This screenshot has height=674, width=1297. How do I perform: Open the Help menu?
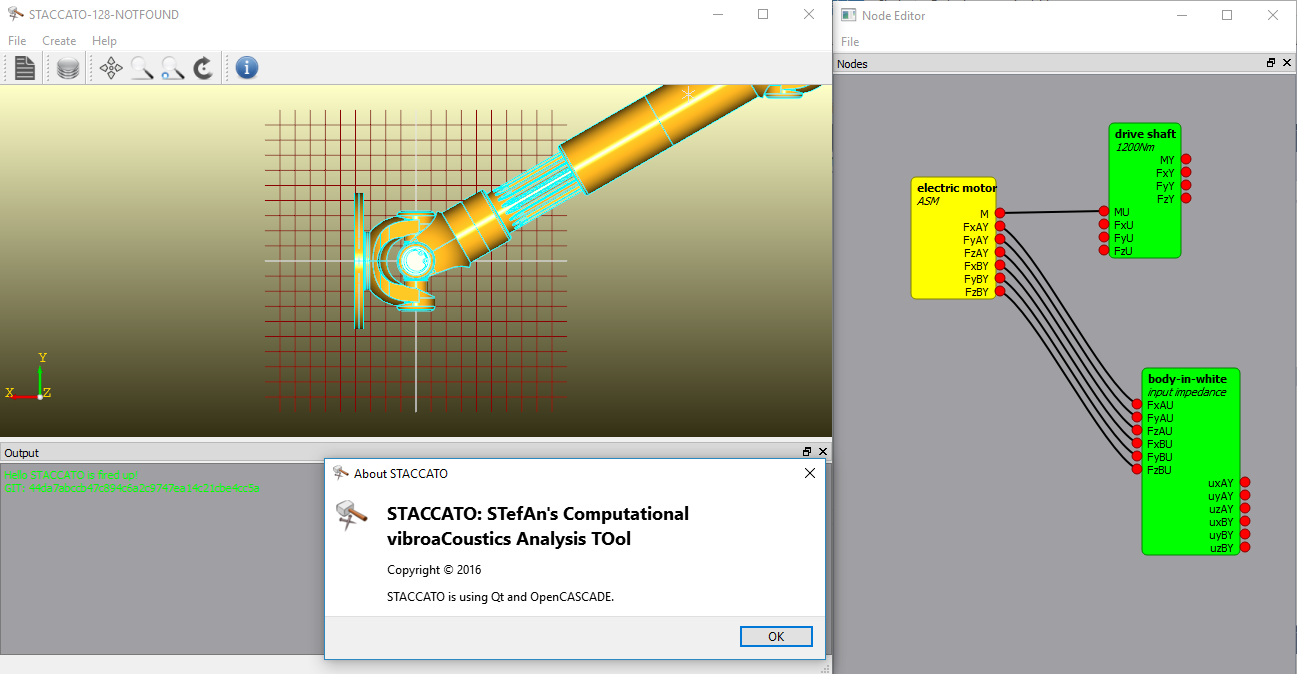[104, 41]
